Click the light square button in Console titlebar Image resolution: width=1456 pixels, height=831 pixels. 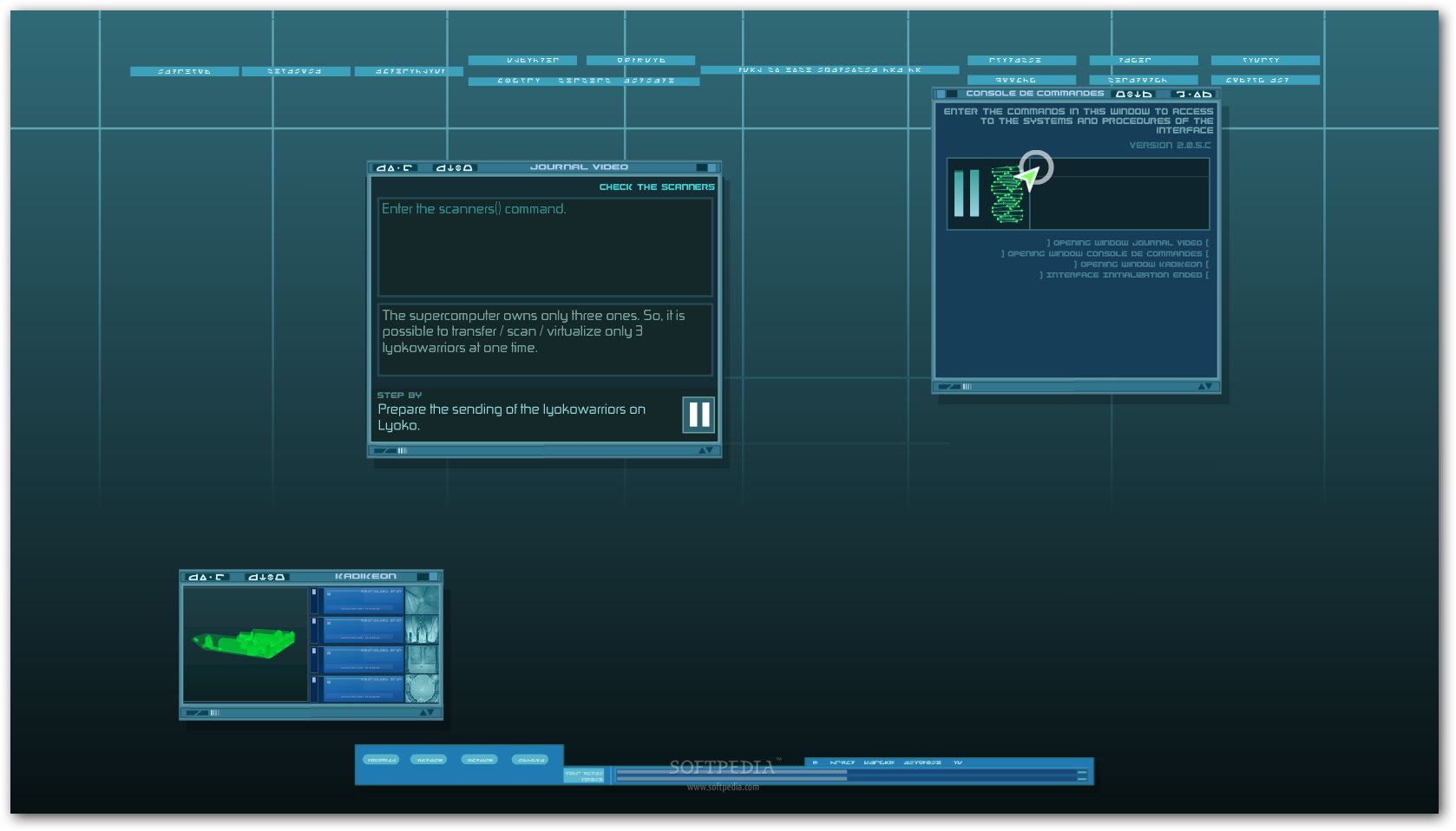(941, 94)
